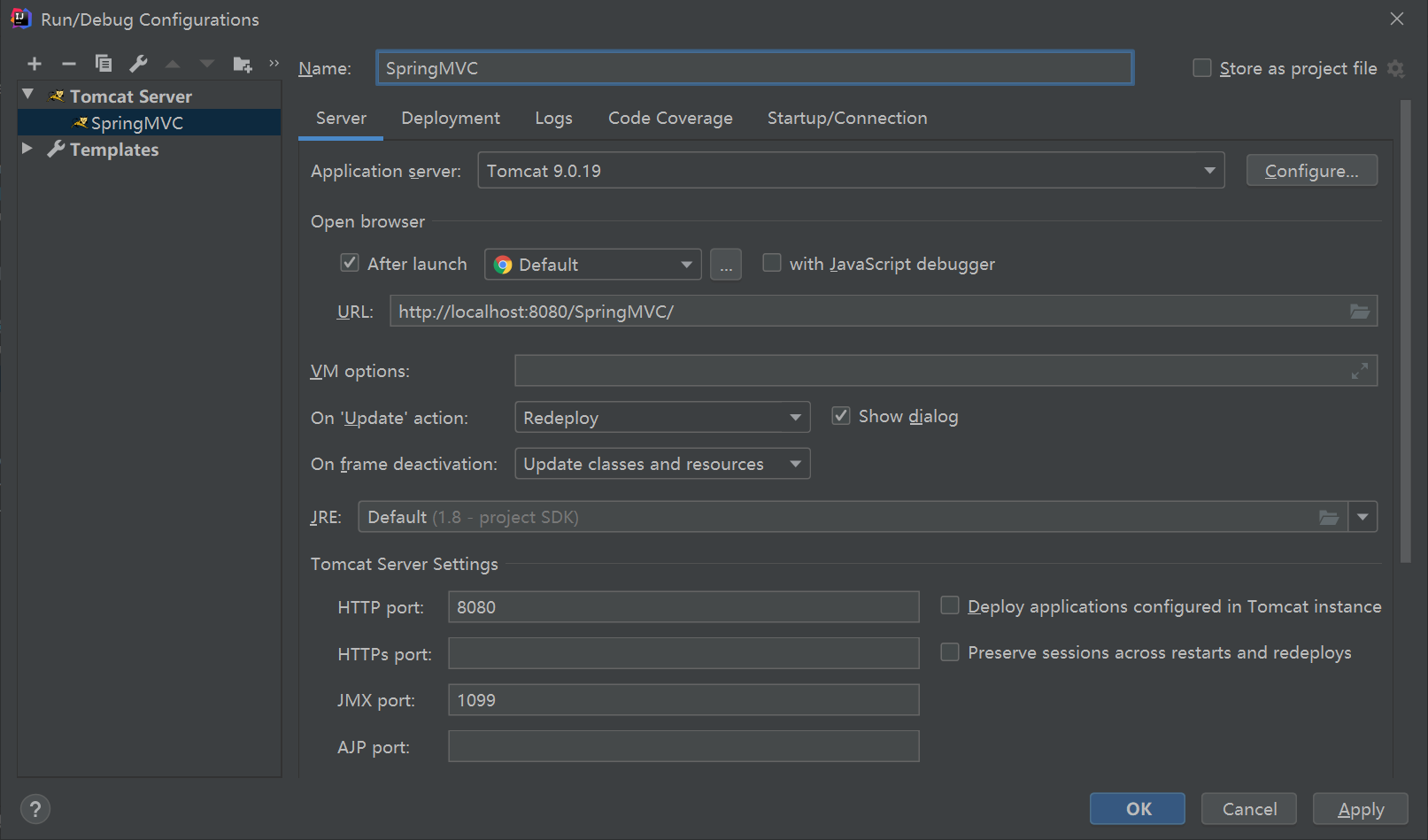Add a new configuration with plus icon

(35, 64)
